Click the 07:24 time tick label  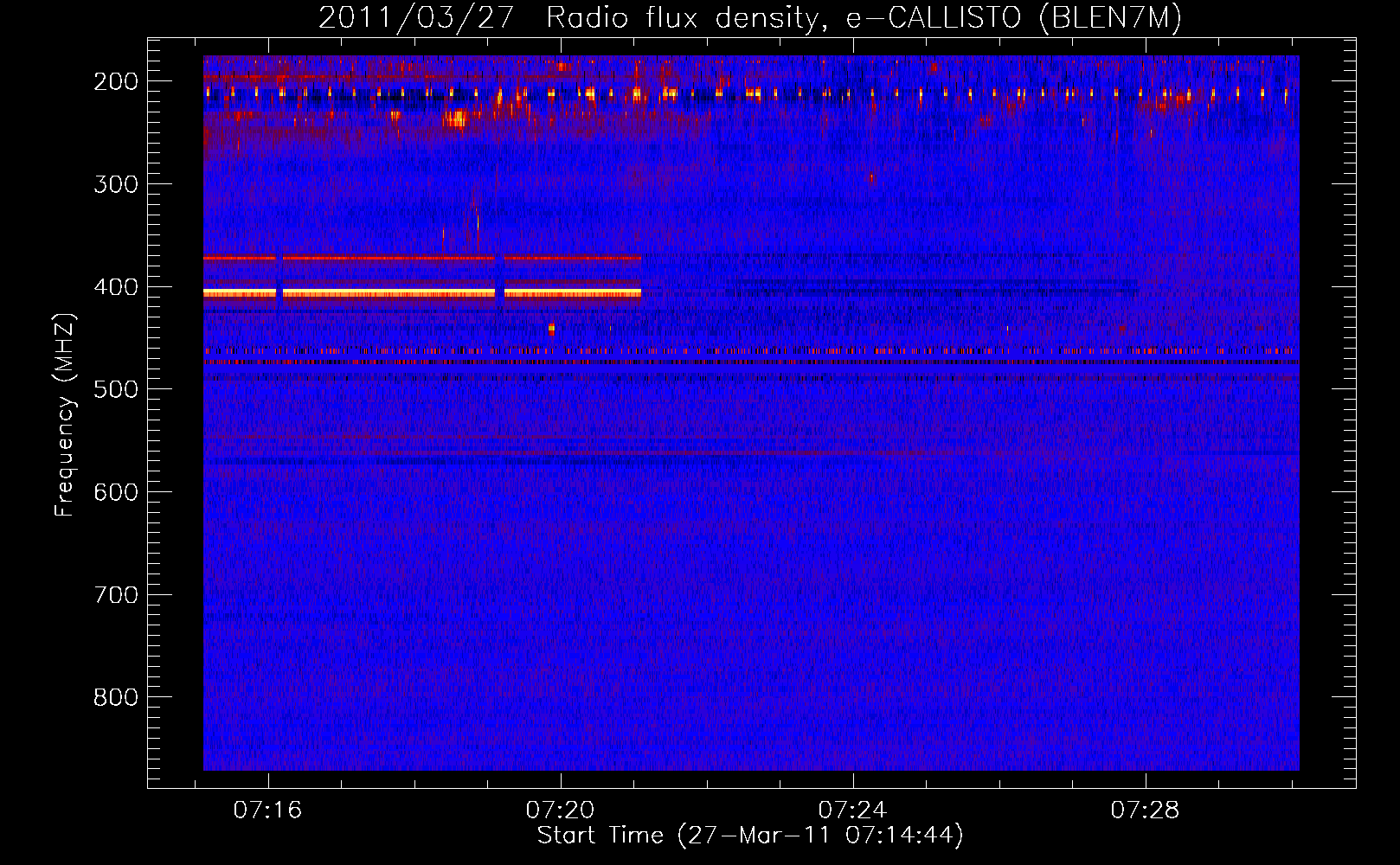pos(853,810)
